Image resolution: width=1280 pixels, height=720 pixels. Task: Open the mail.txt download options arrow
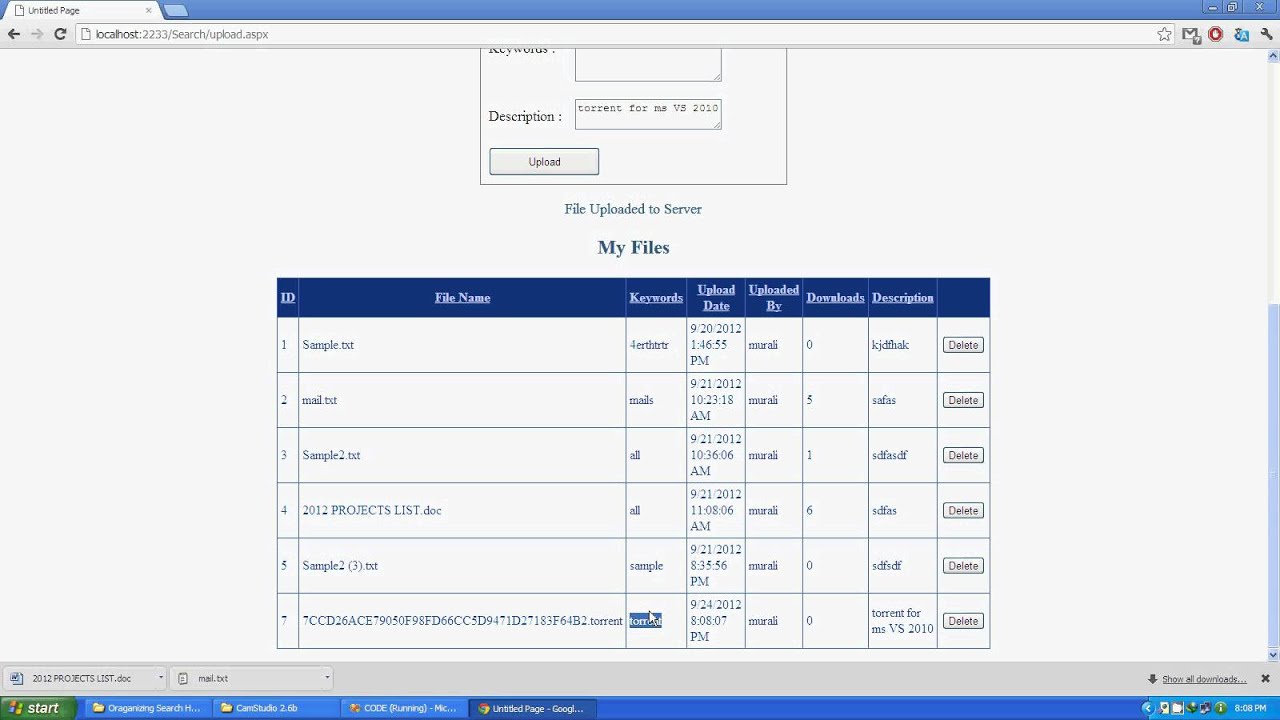[326, 678]
